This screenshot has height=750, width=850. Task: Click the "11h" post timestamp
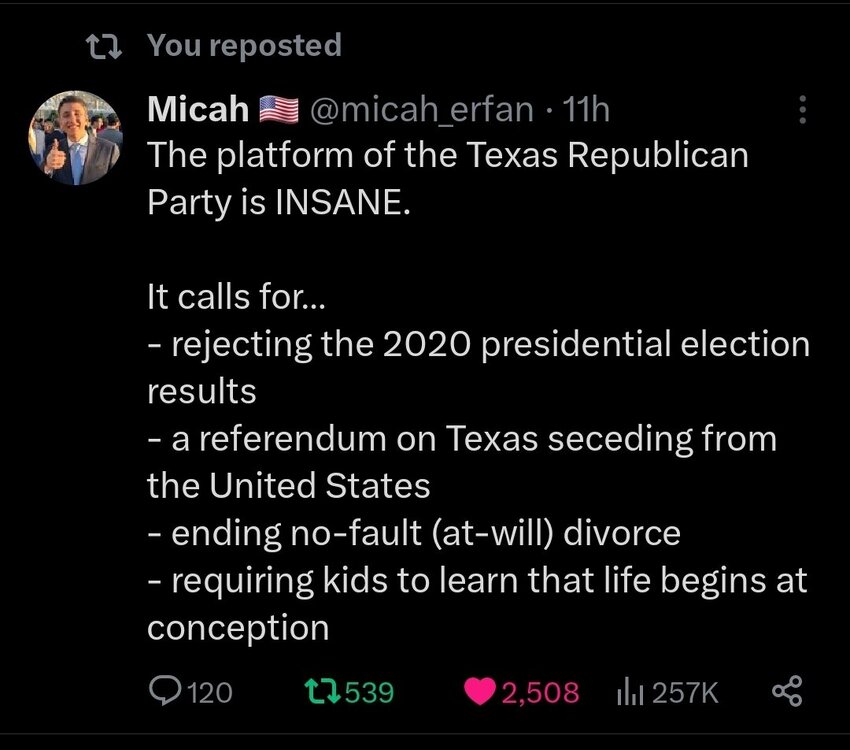coord(587,109)
